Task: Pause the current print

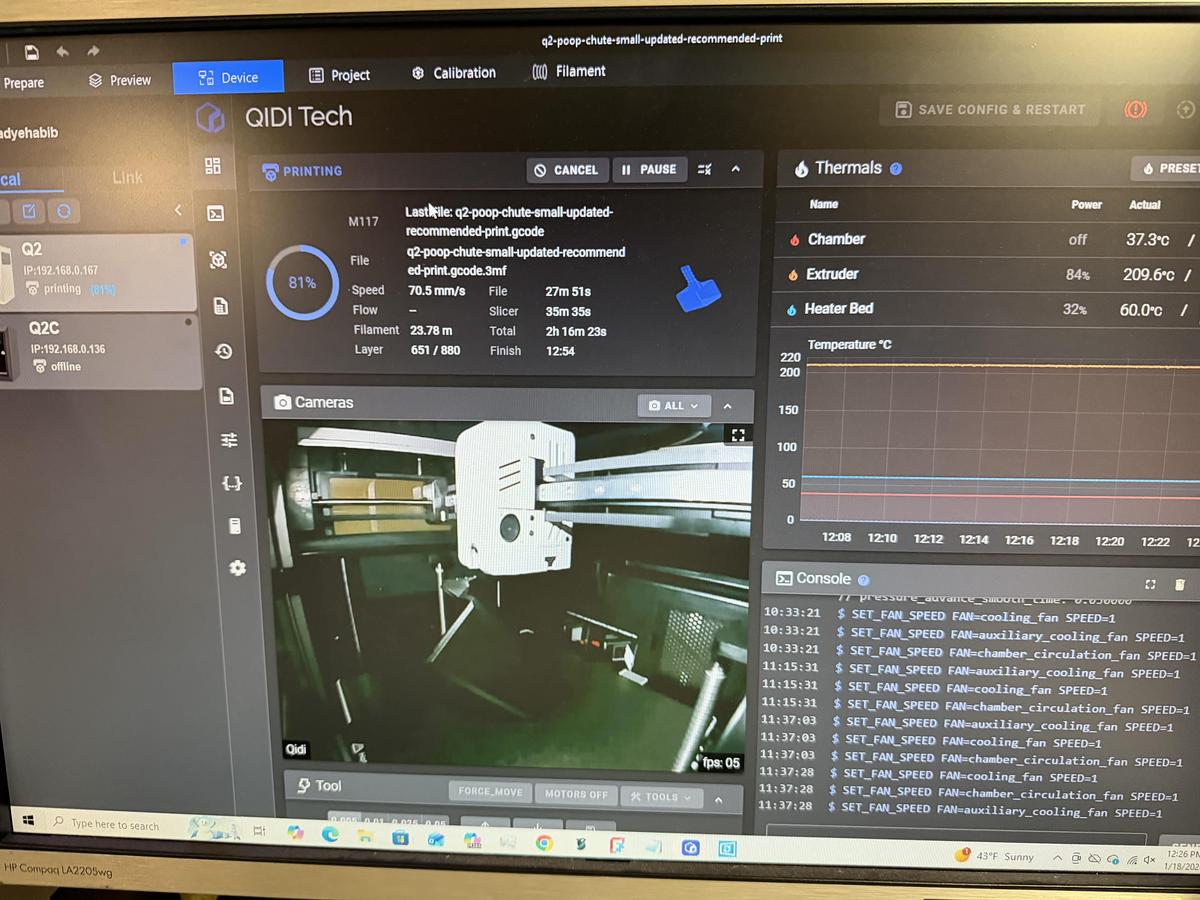Action: (x=649, y=170)
